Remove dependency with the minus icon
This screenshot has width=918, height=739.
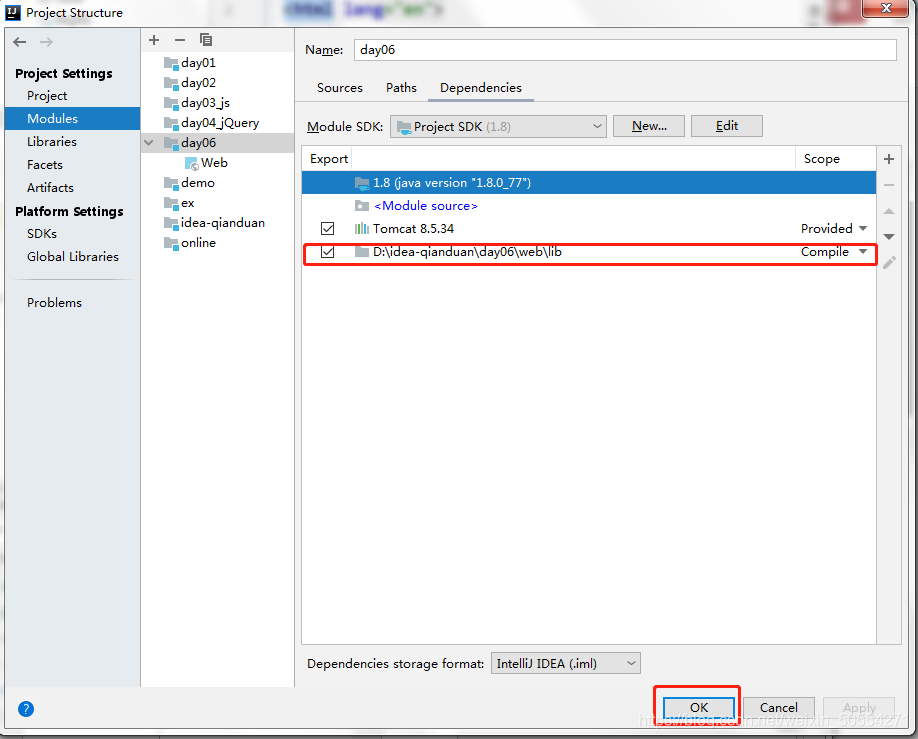(x=889, y=185)
